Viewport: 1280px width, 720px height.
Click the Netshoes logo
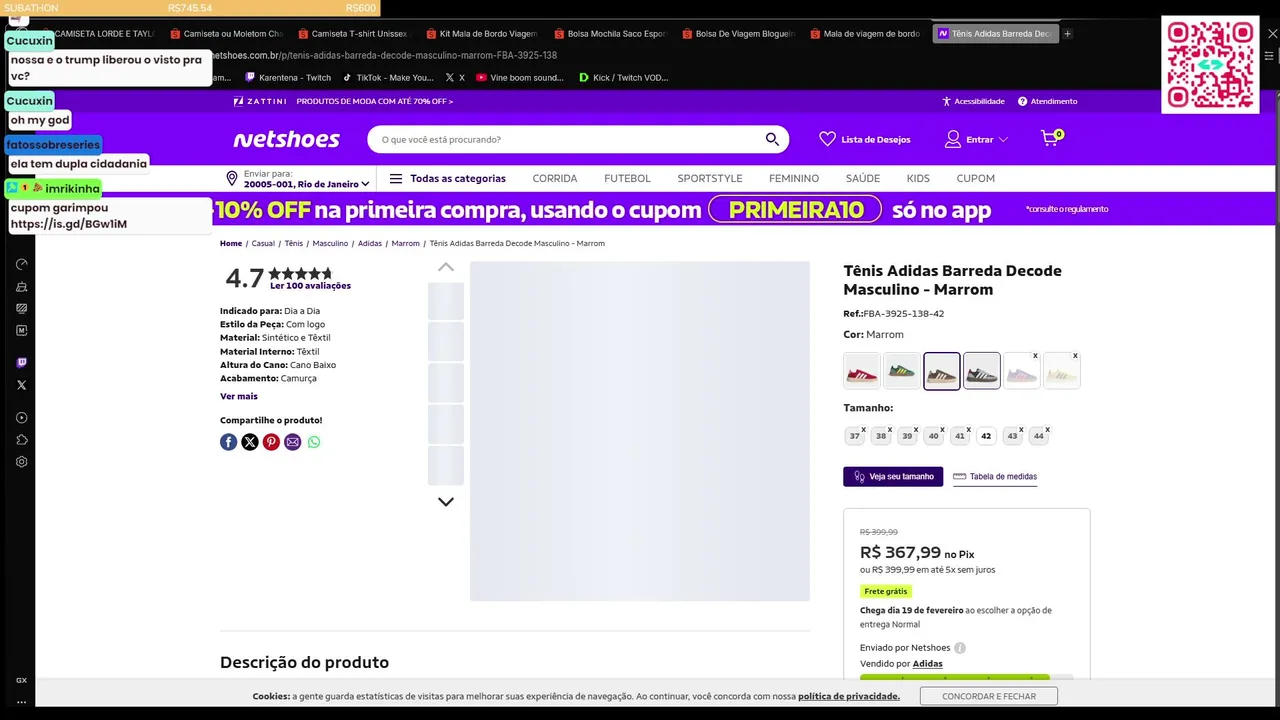(286, 139)
